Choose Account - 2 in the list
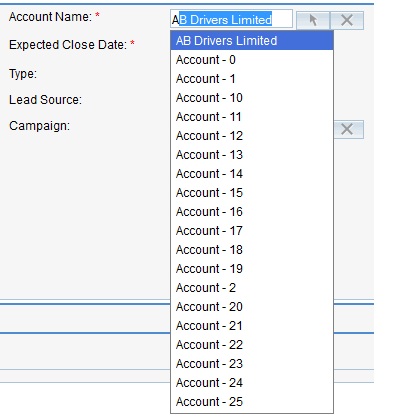 coord(252,288)
